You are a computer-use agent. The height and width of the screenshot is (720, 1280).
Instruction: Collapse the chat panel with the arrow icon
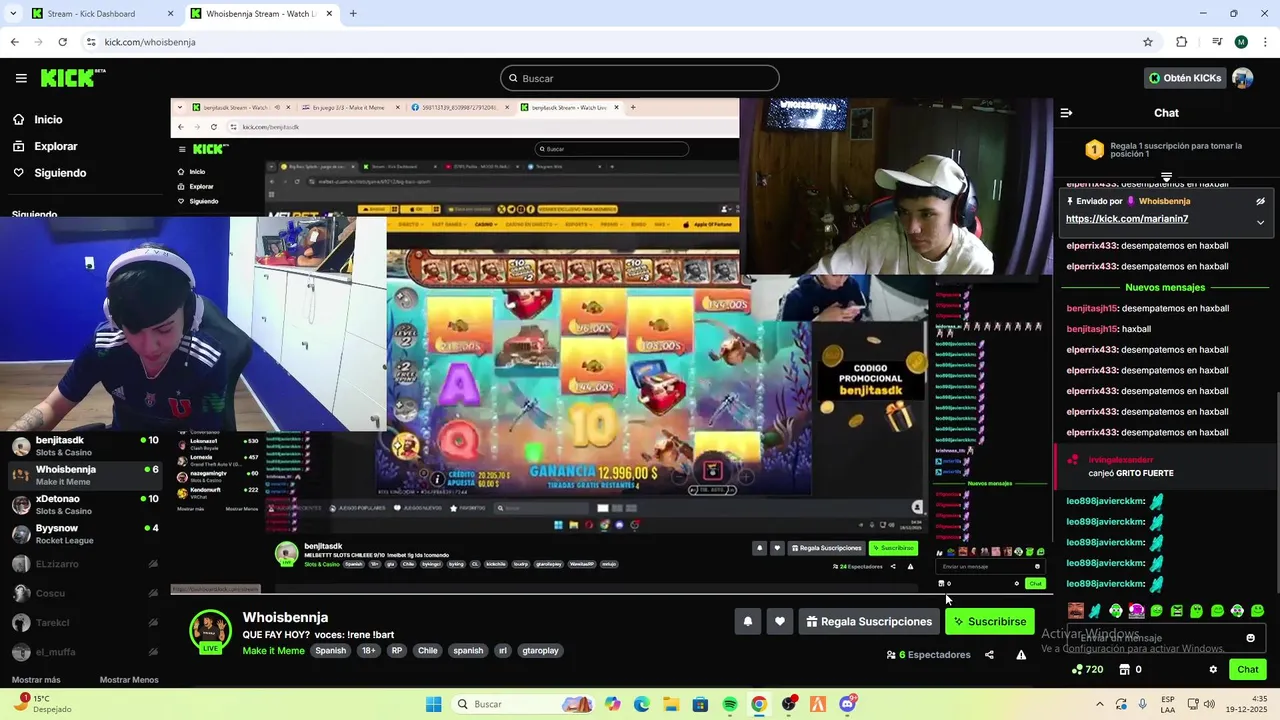click(1066, 113)
